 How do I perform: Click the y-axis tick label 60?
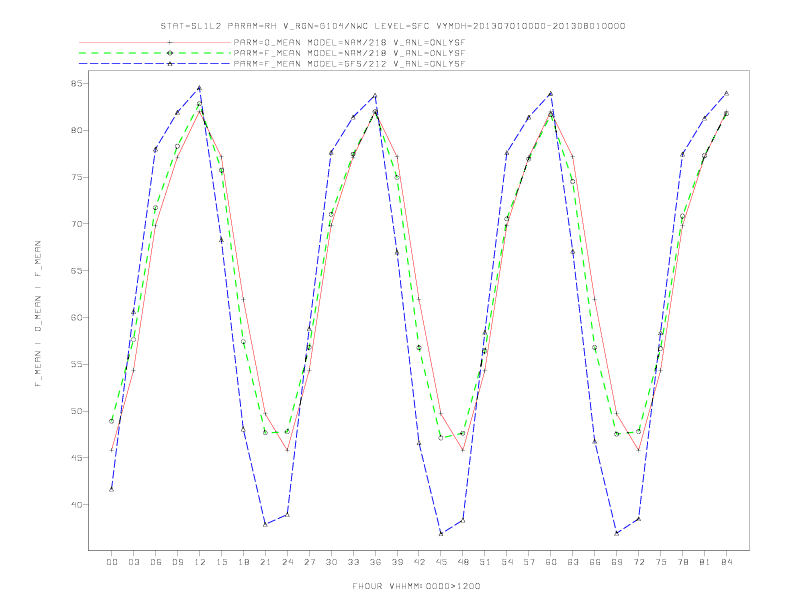pyautogui.click(x=77, y=318)
